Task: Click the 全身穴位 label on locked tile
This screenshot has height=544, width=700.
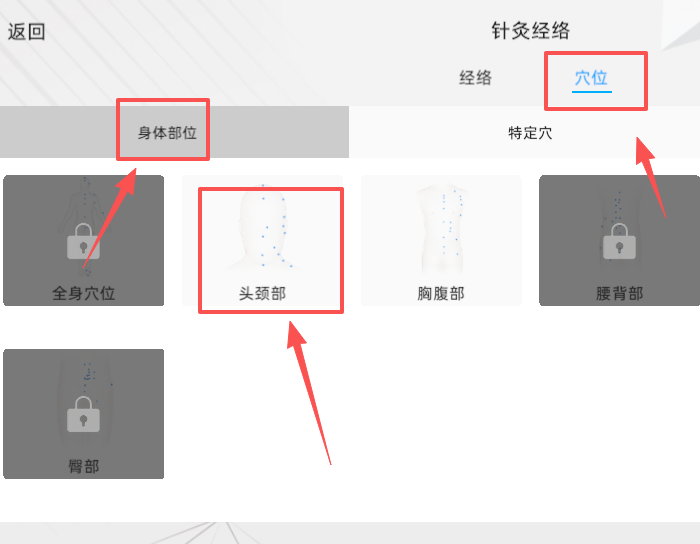Action: coord(83,293)
